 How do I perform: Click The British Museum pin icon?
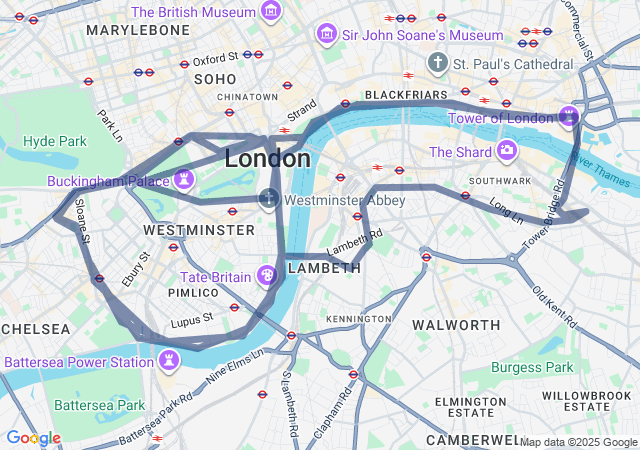(271, 11)
